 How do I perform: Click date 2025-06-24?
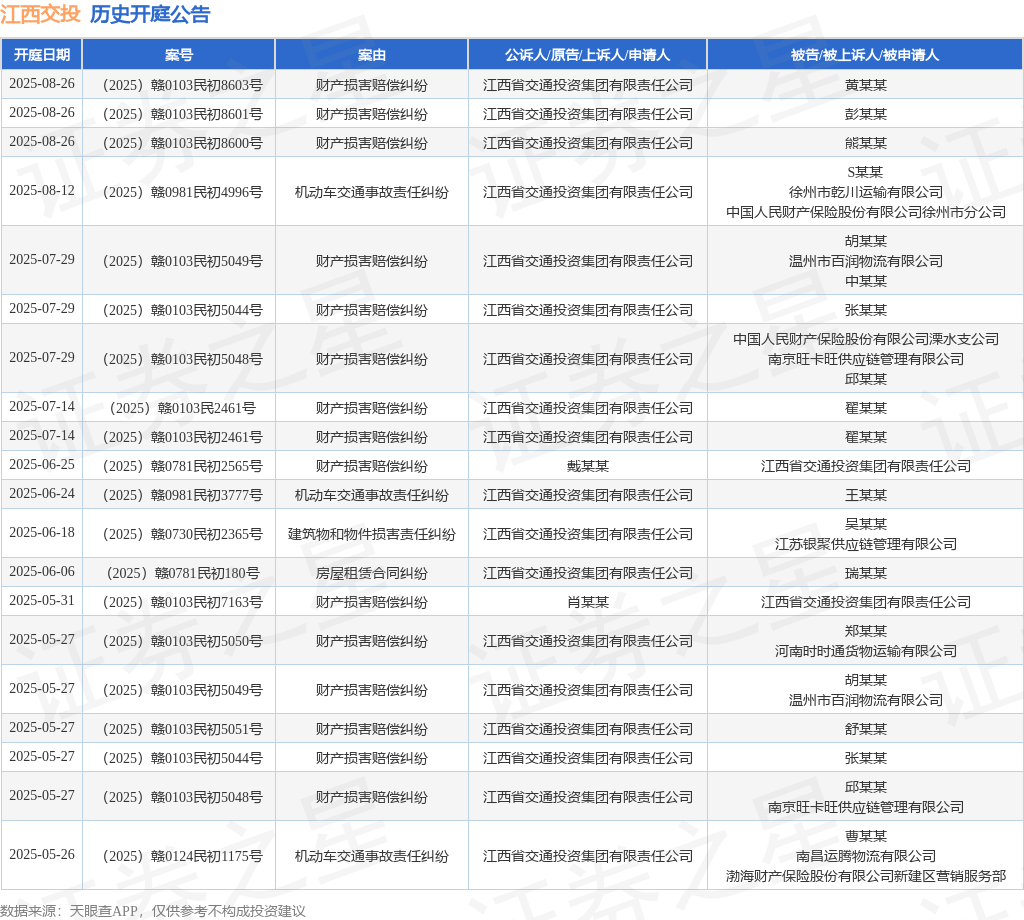click(x=42, y=493)
